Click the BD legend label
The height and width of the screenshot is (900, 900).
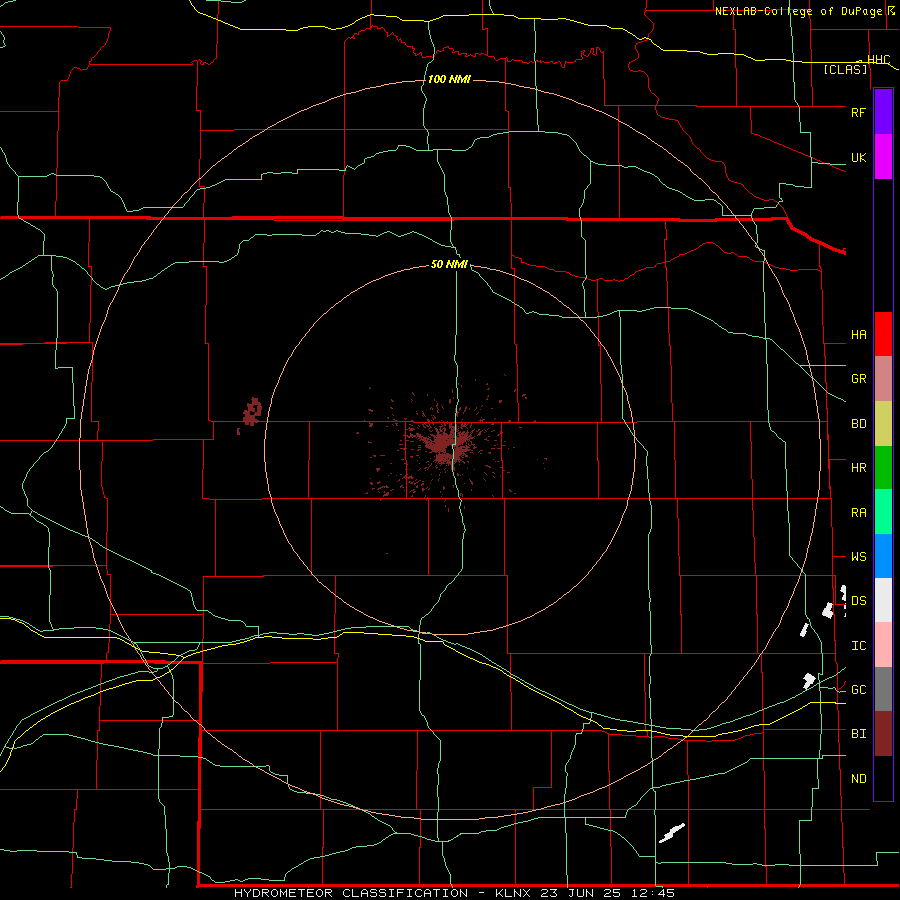pos(858,424)
